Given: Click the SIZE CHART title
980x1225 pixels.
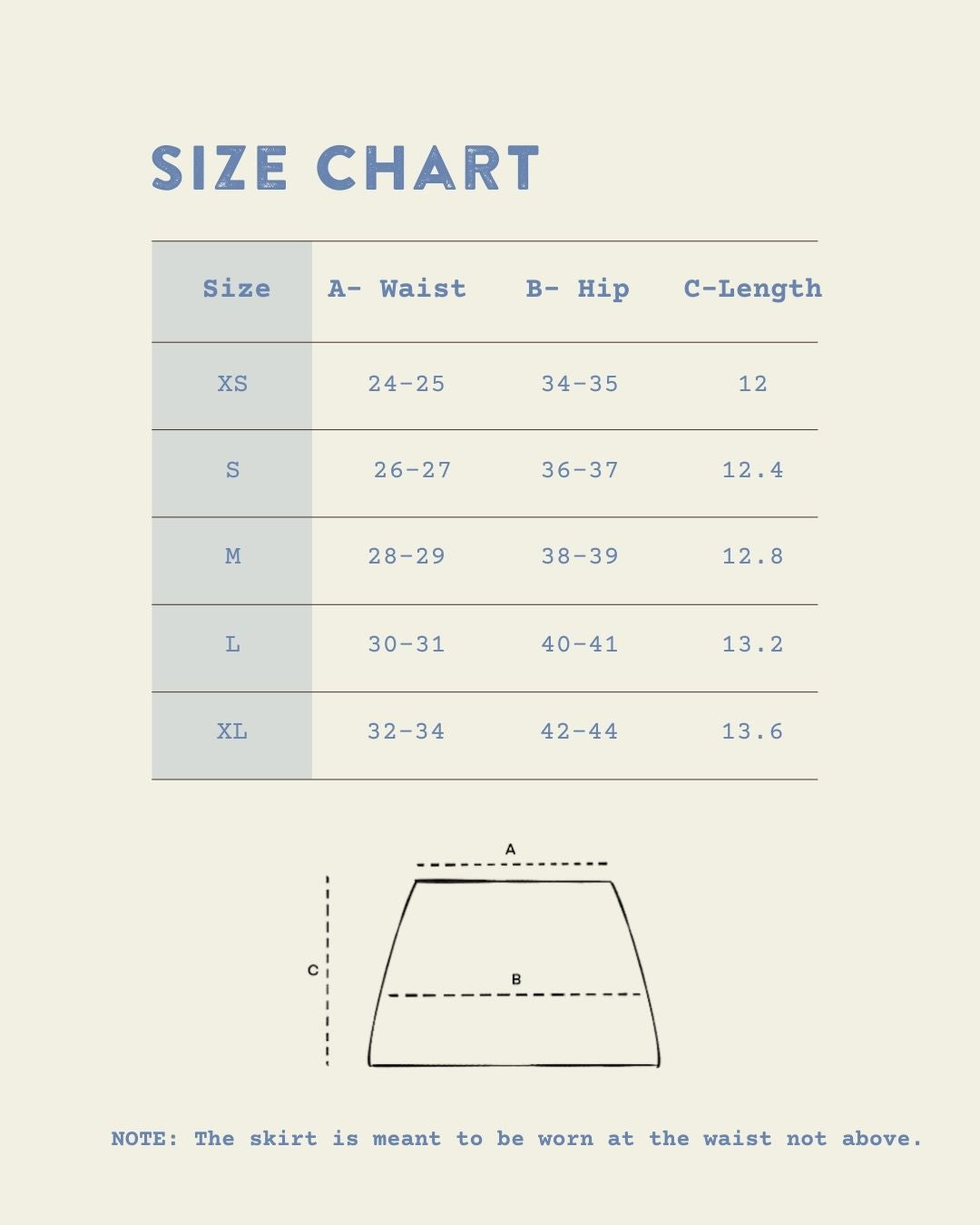Looking at the screenshot, I should click(346, 168).
